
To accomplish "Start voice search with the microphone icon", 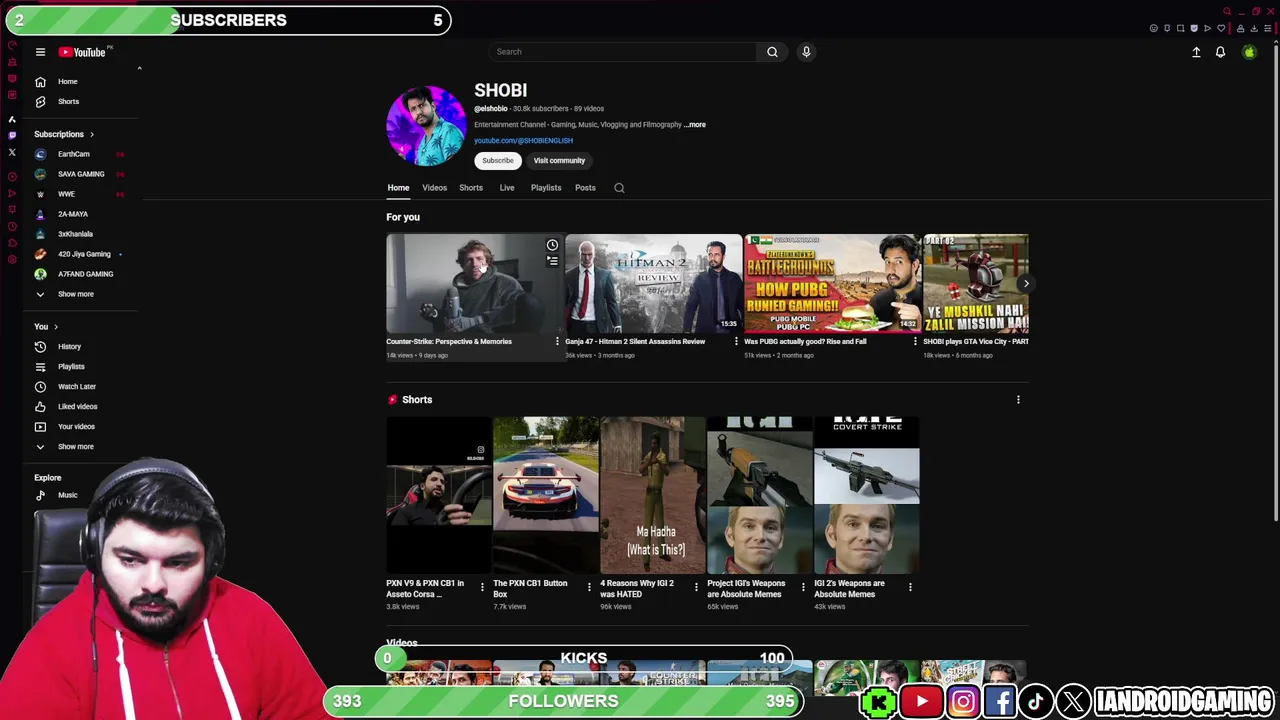I will point(806,52).
